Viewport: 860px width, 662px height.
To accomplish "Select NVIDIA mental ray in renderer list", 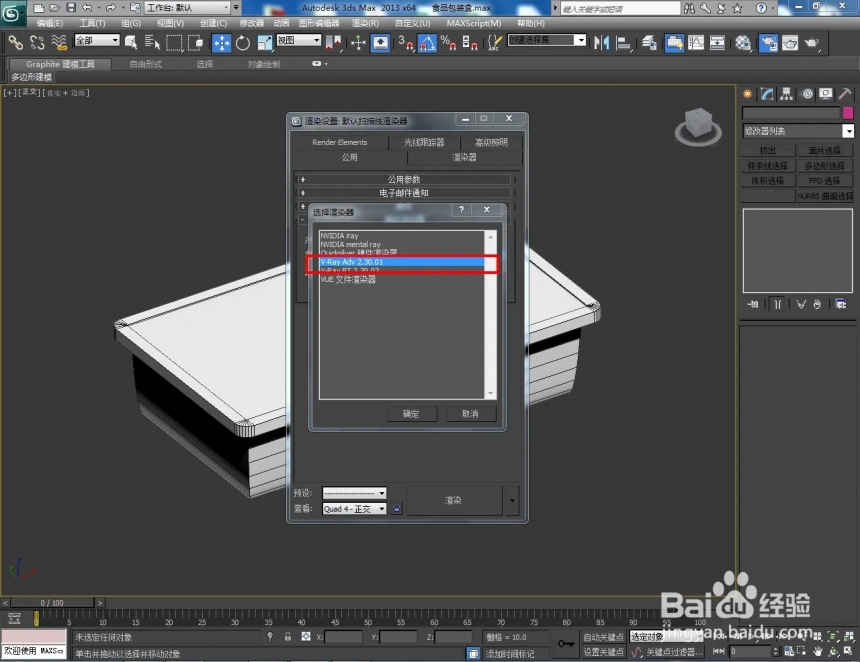I will 401,244.
